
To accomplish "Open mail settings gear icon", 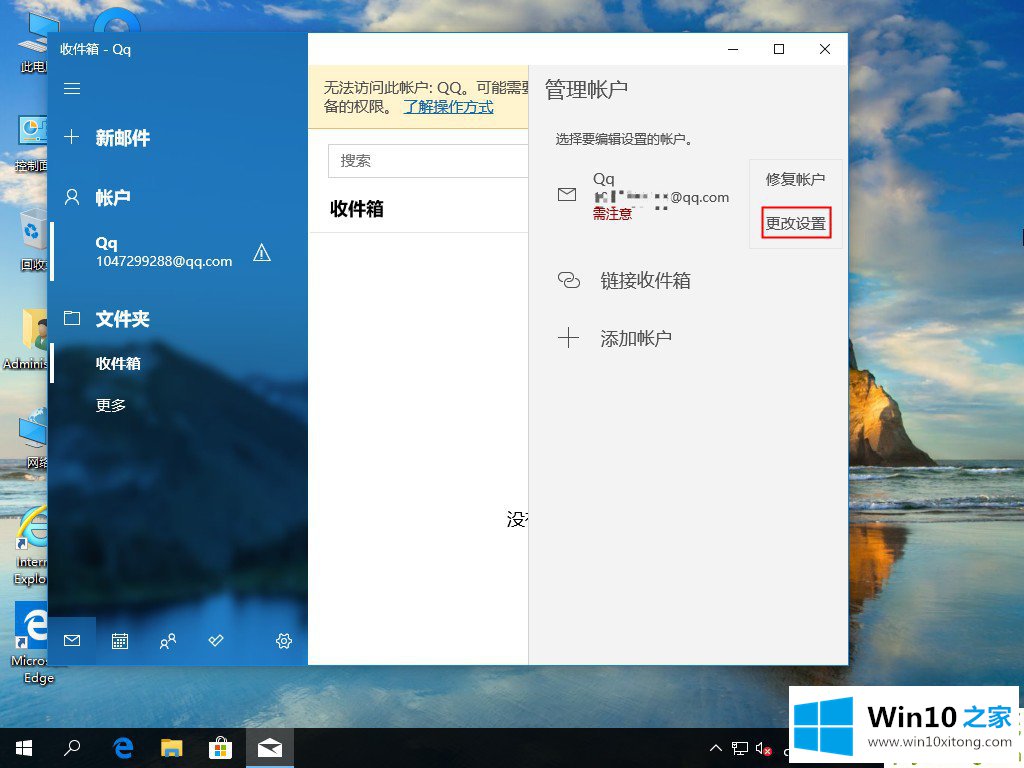I will 283,641.
